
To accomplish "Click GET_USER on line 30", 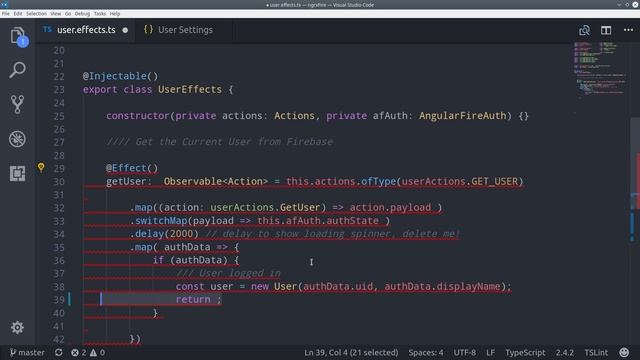I will [494, 181].
